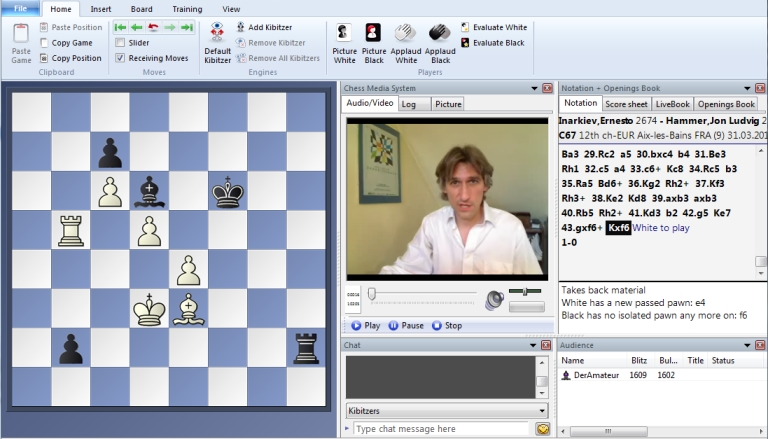Applaud White player

coord(406,43)
